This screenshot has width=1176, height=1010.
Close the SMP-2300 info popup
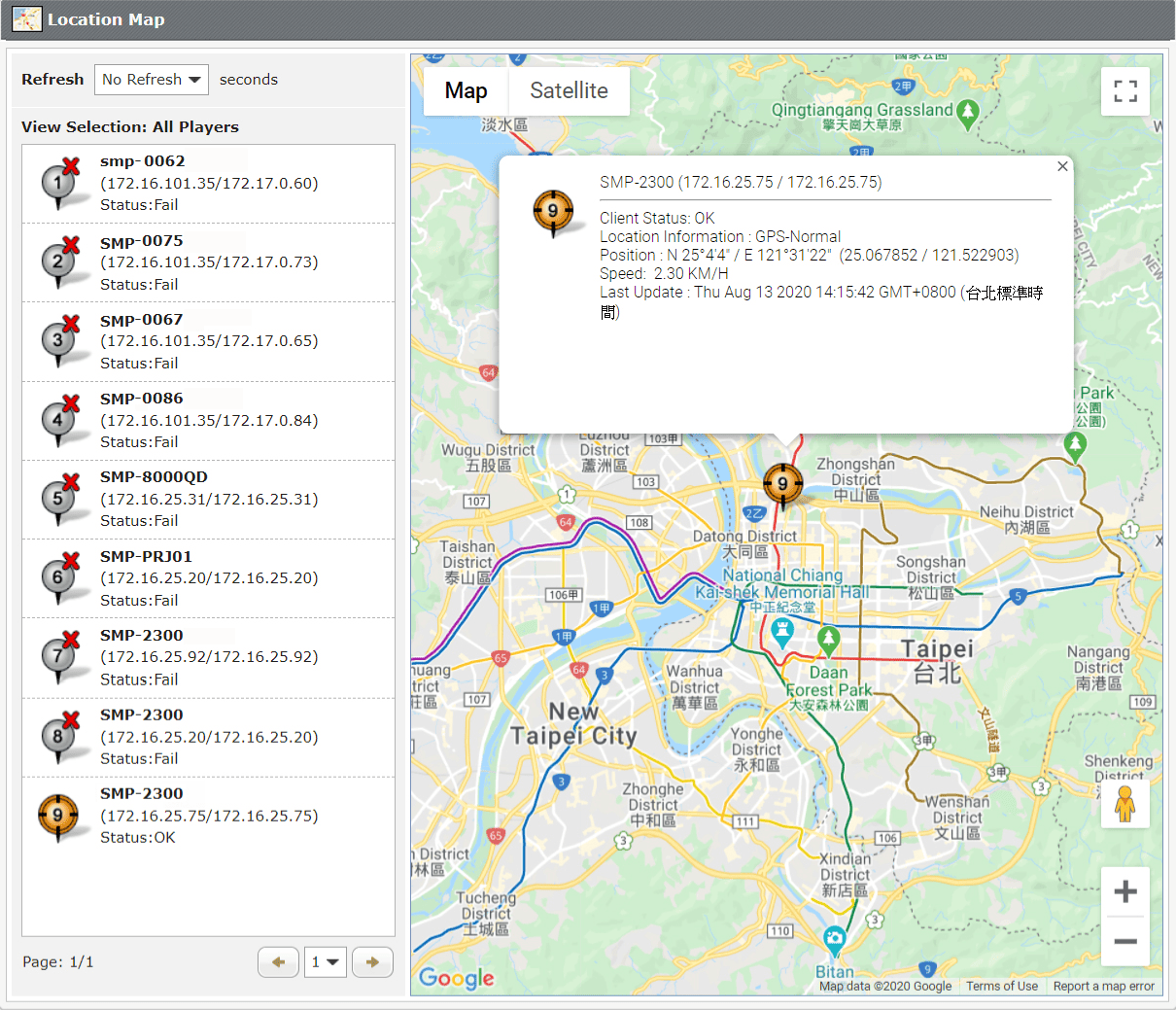[1062, 166]
